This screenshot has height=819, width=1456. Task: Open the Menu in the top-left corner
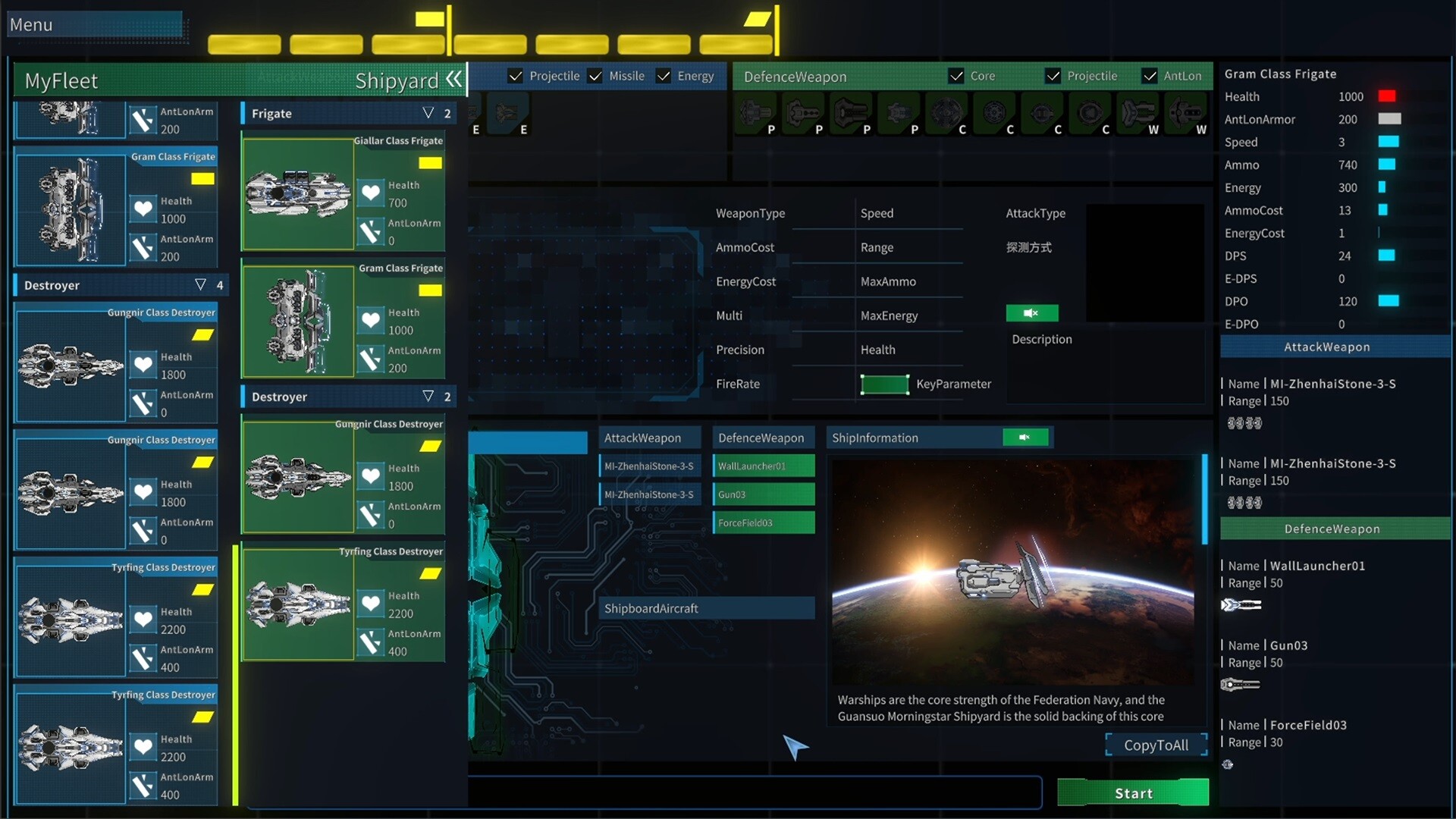pyautogui.click(x=30, y=24)
